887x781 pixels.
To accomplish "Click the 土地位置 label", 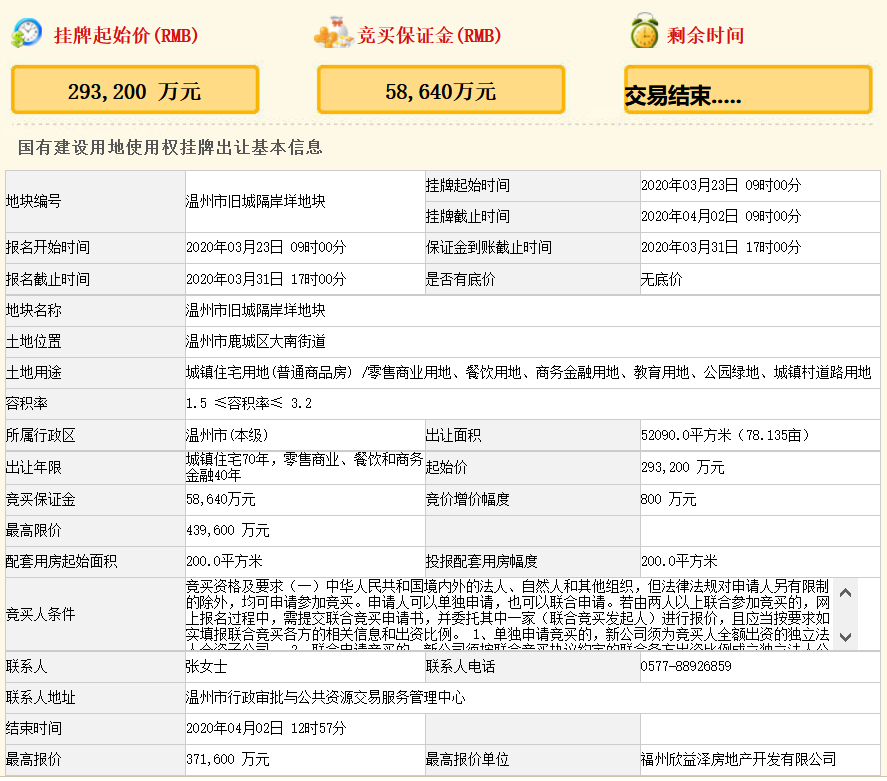I will 33,342.
